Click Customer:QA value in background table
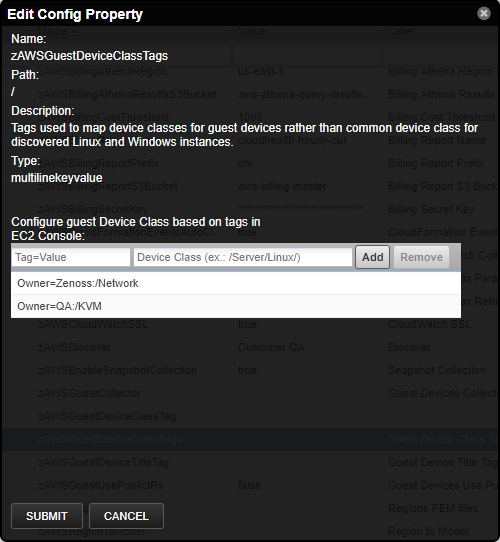The width and height of the screenshot is (500, 542). (x=271, y=347)
